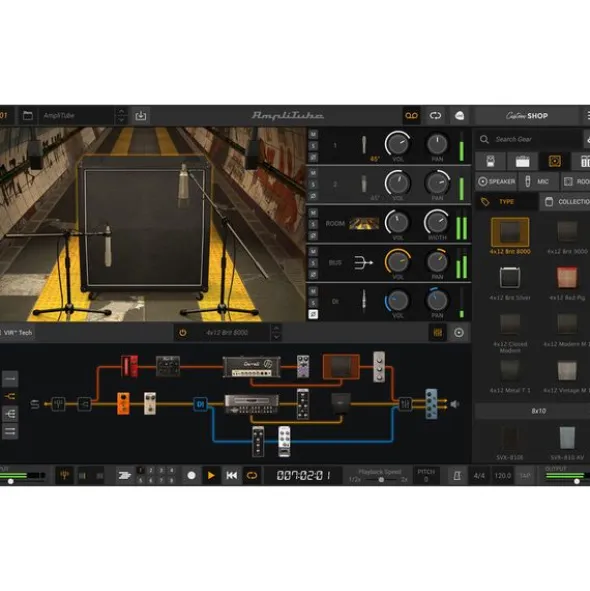Step cabinet selection with the up/down arrows
The width and height of the screenshot is (590, 591).
[x=276, y=332]
